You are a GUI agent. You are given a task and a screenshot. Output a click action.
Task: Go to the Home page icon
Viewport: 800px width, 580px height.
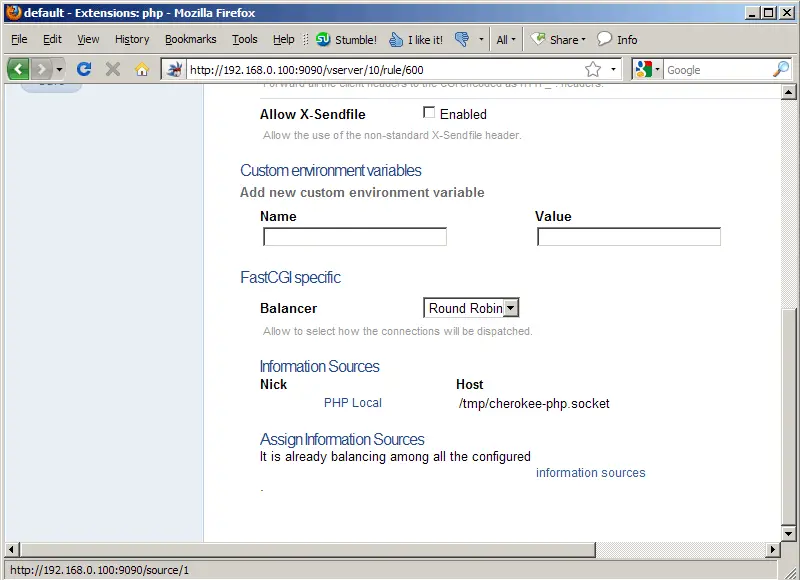point(142,69)
